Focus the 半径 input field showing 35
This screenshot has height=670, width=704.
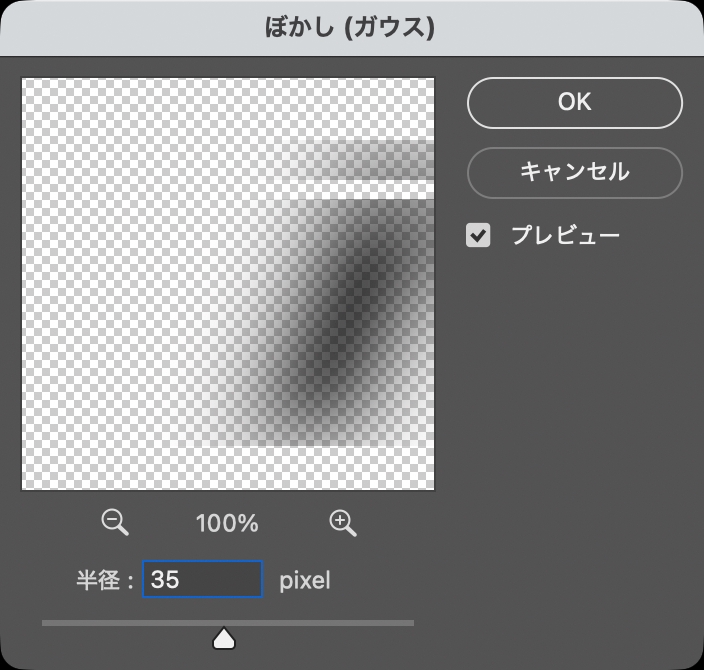tap(202, 579)
